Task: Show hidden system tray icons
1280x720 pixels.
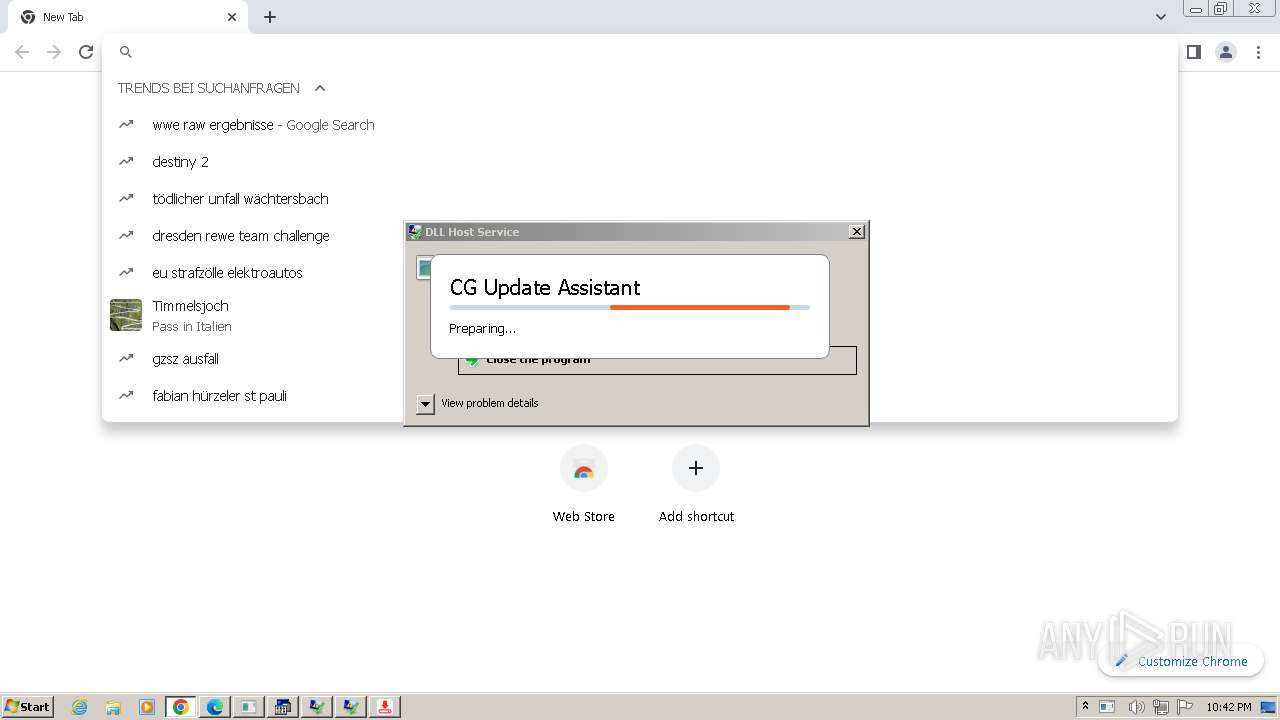Action: point(1085,706)
